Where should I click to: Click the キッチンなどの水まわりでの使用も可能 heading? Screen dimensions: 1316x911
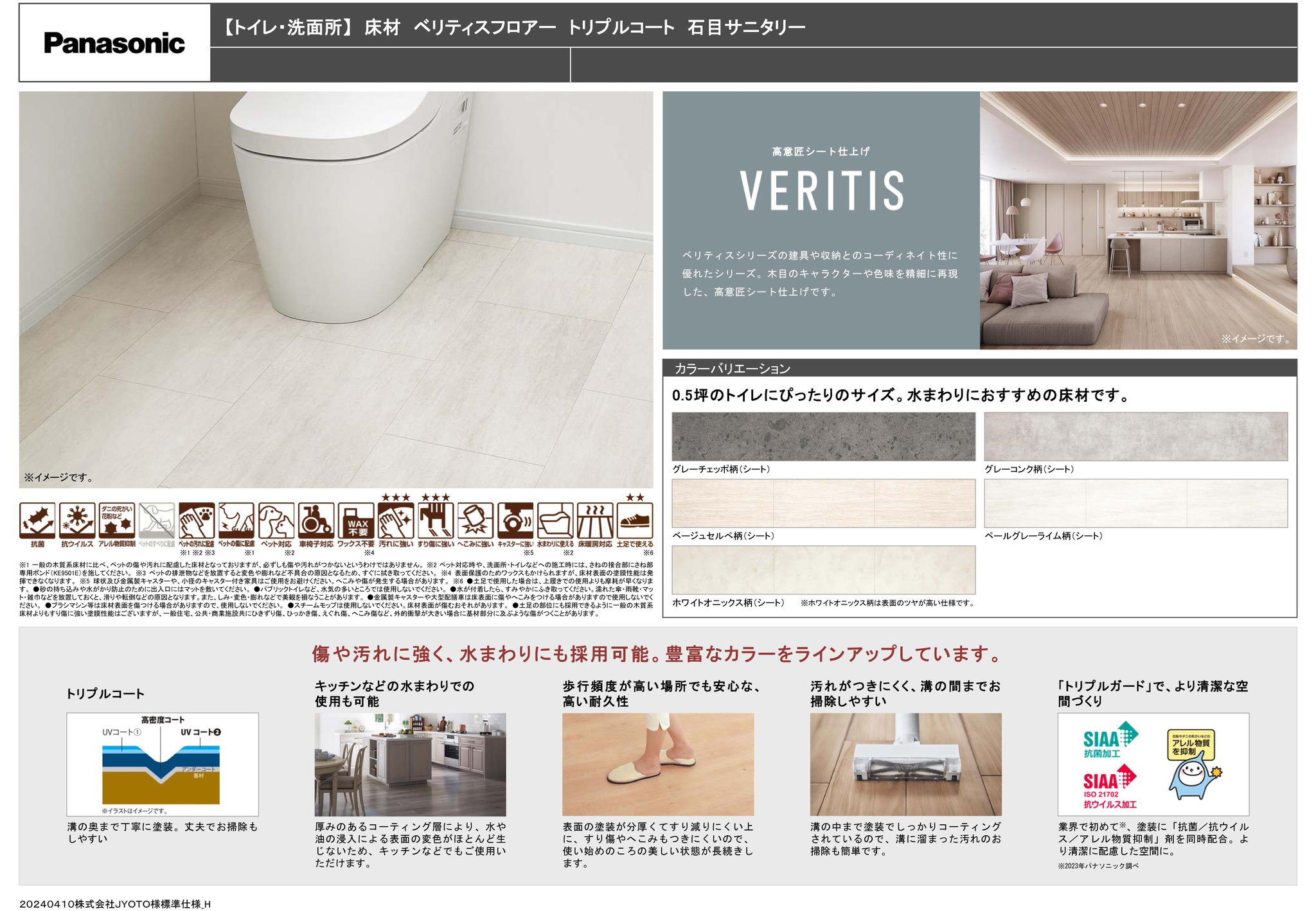pos(395,694)
